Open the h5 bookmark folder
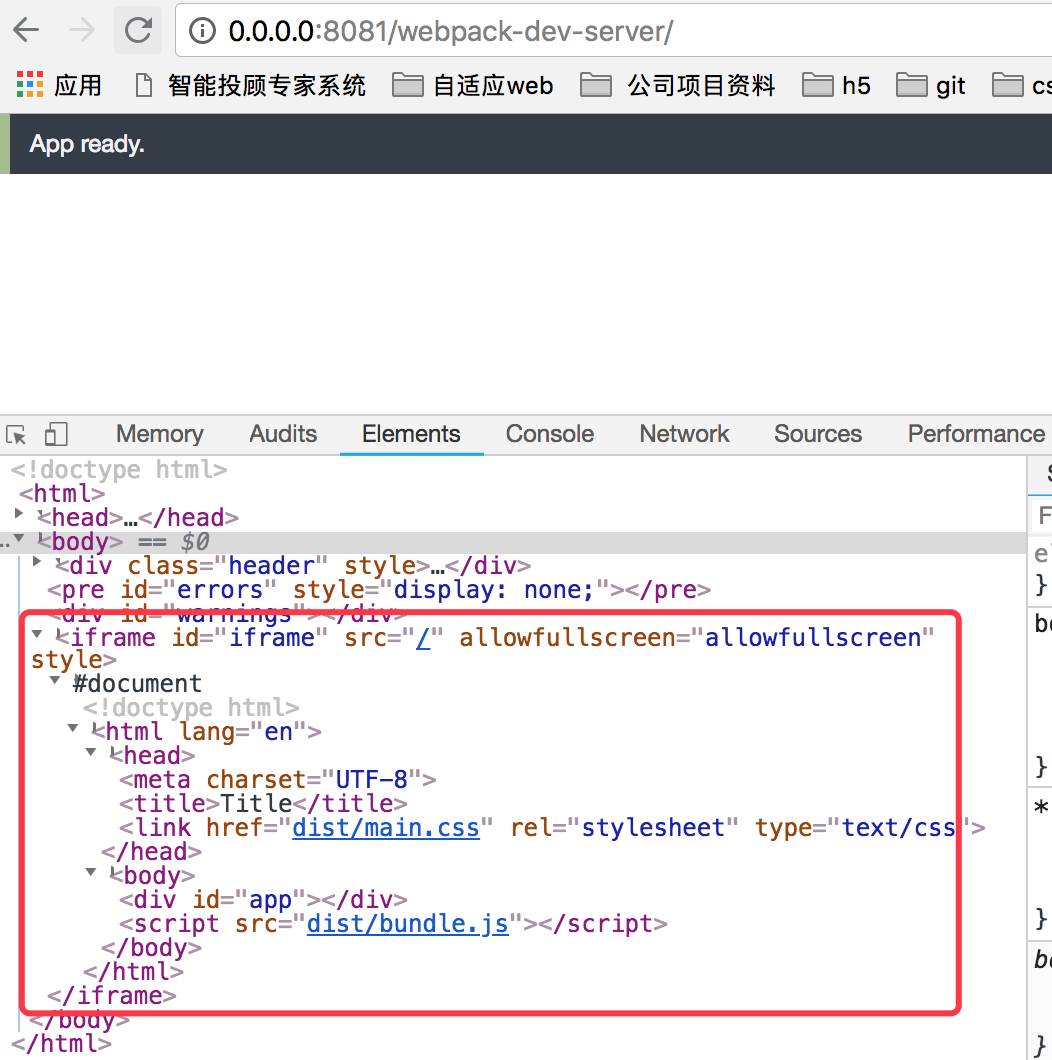Viewport: 1052px width, 1060px height. pyautogui.click(x=836, y=85)
